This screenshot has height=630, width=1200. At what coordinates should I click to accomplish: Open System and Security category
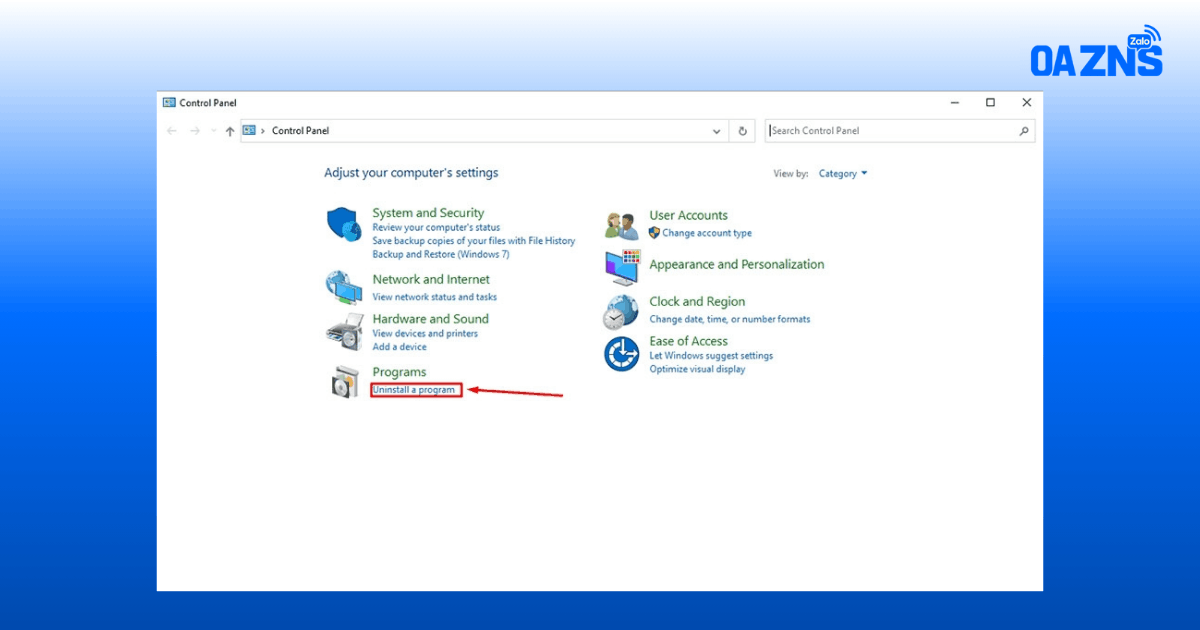[x=428, y=213]
